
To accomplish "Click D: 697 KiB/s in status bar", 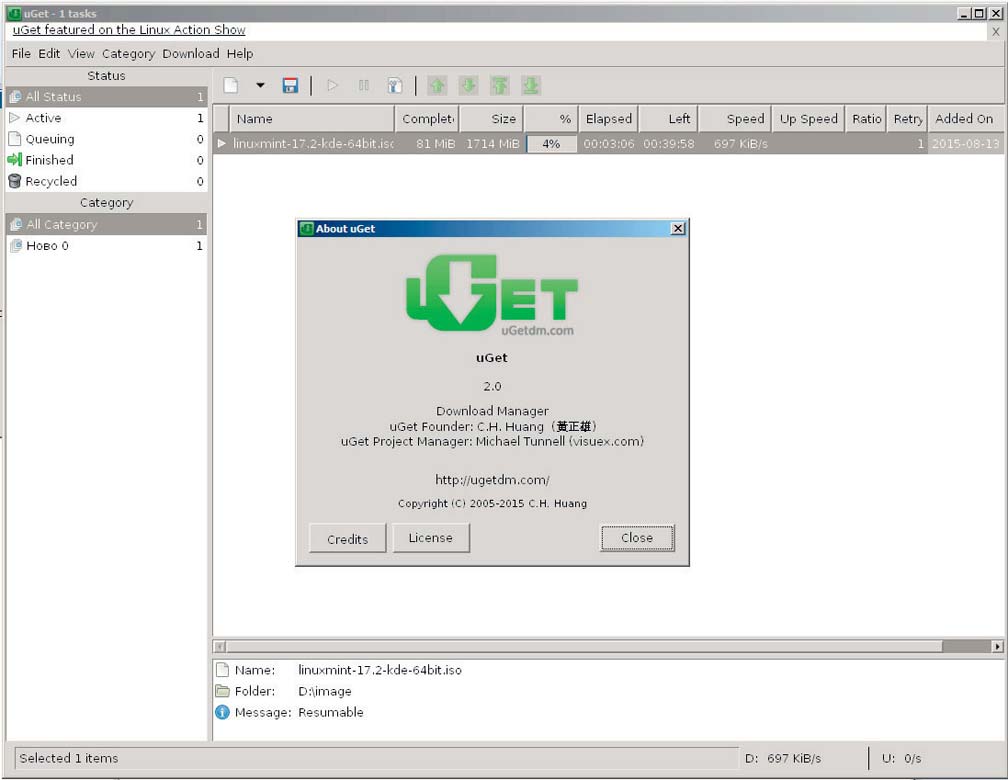I will pos(783,759).
